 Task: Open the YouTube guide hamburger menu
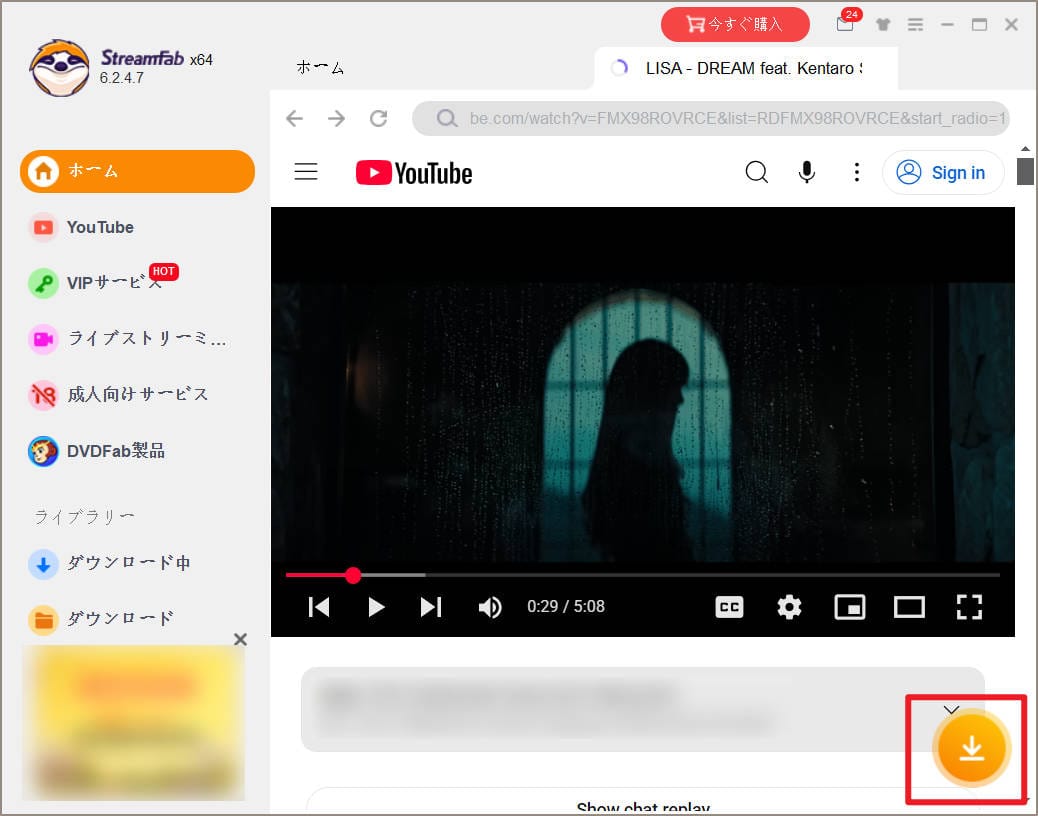pos(306,172)
